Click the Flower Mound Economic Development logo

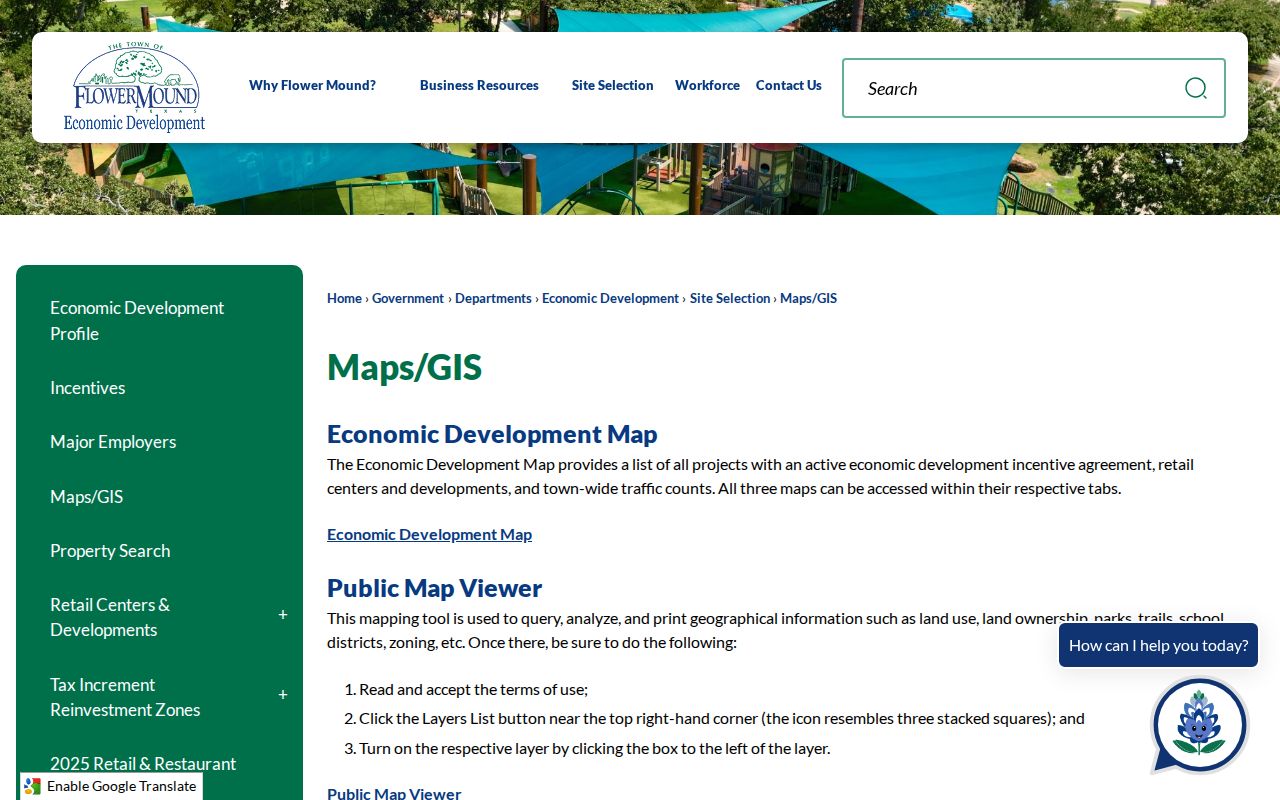click(135, 88)
